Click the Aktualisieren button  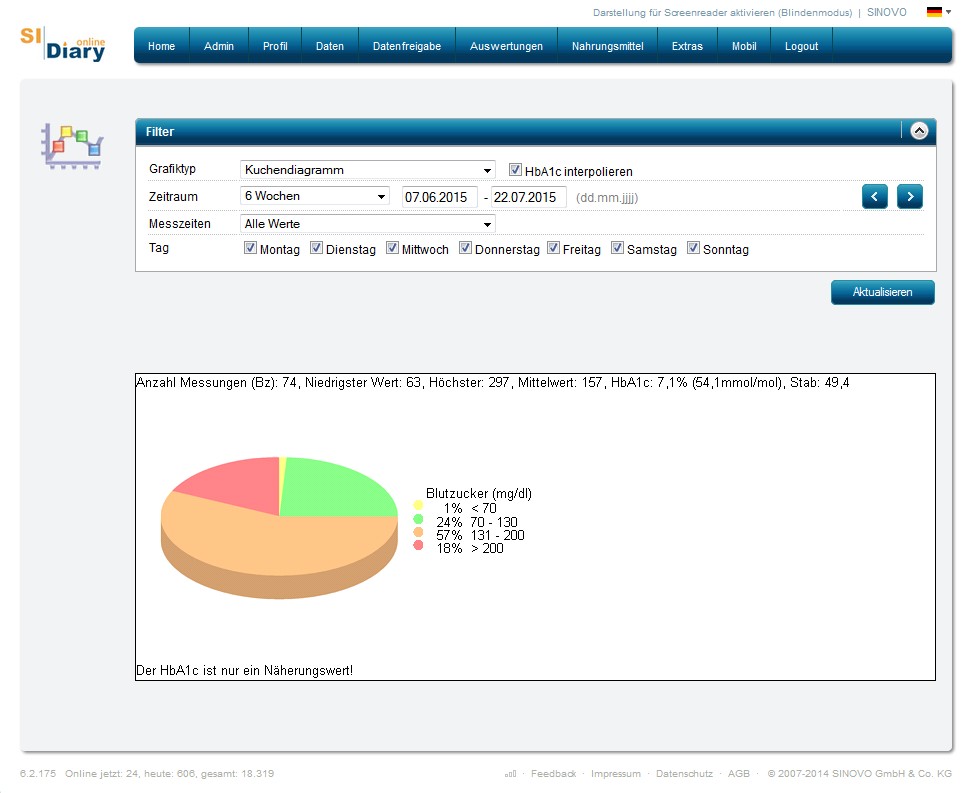pyautogui.click(x=882, y=292)
